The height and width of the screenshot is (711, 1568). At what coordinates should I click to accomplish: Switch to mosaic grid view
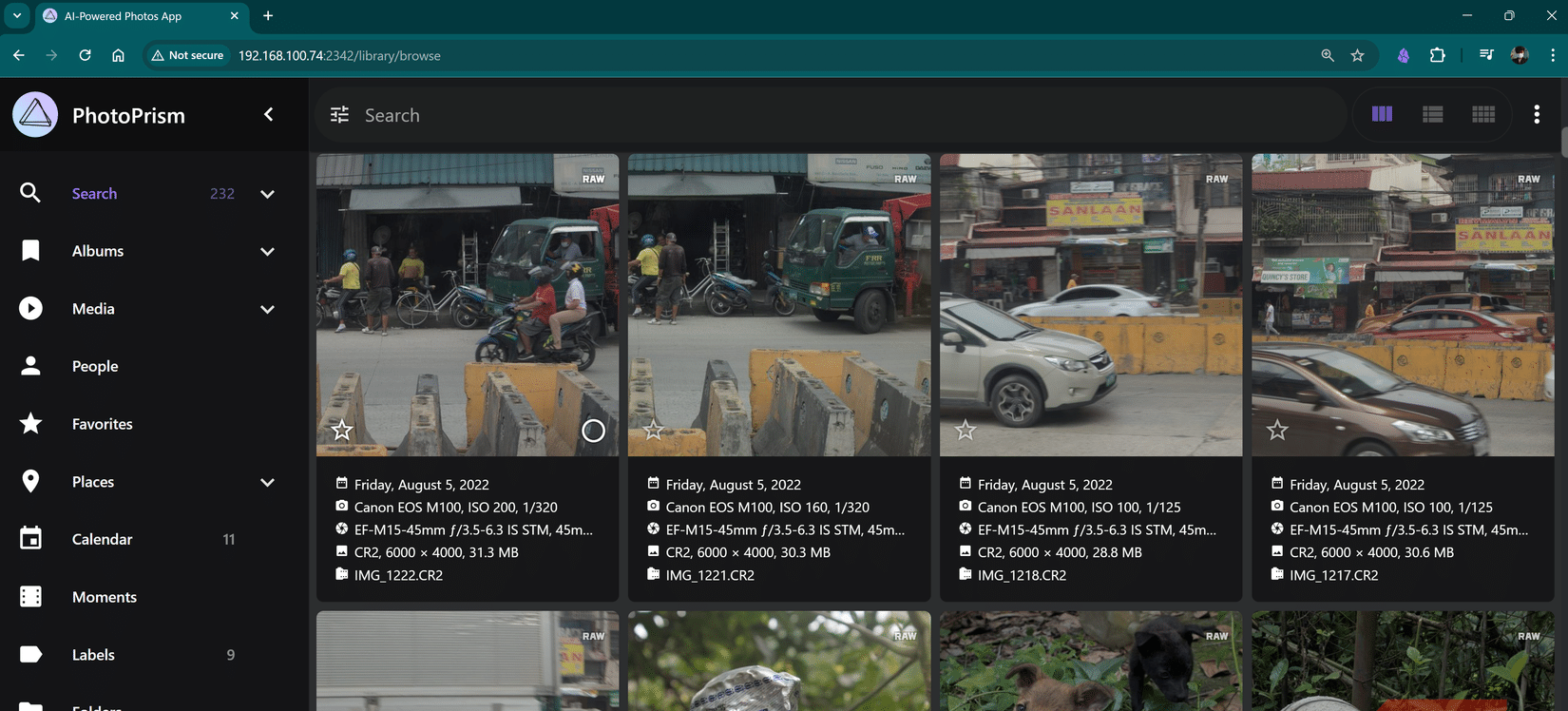[x=1483, y=114]
